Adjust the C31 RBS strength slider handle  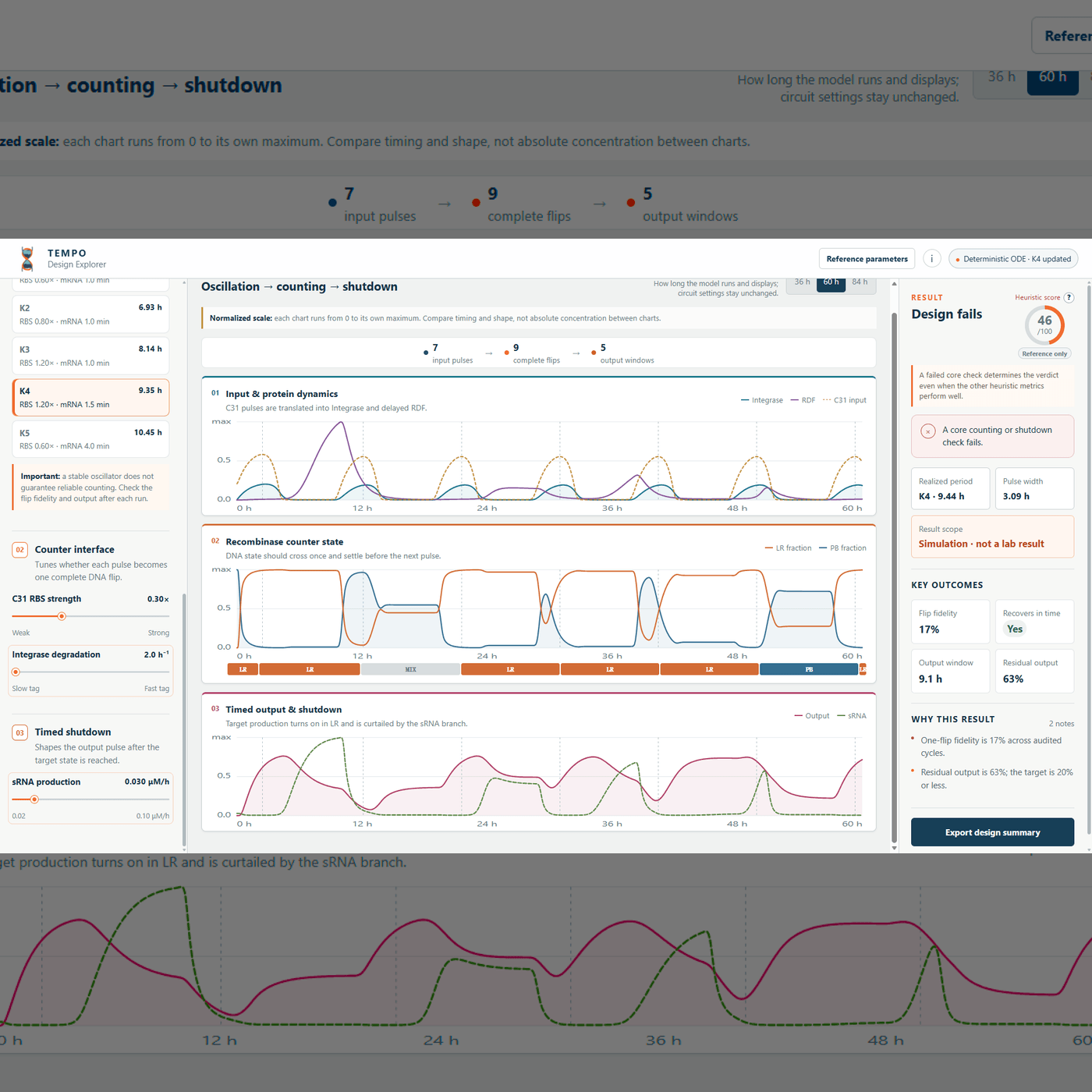click(62, 616)
